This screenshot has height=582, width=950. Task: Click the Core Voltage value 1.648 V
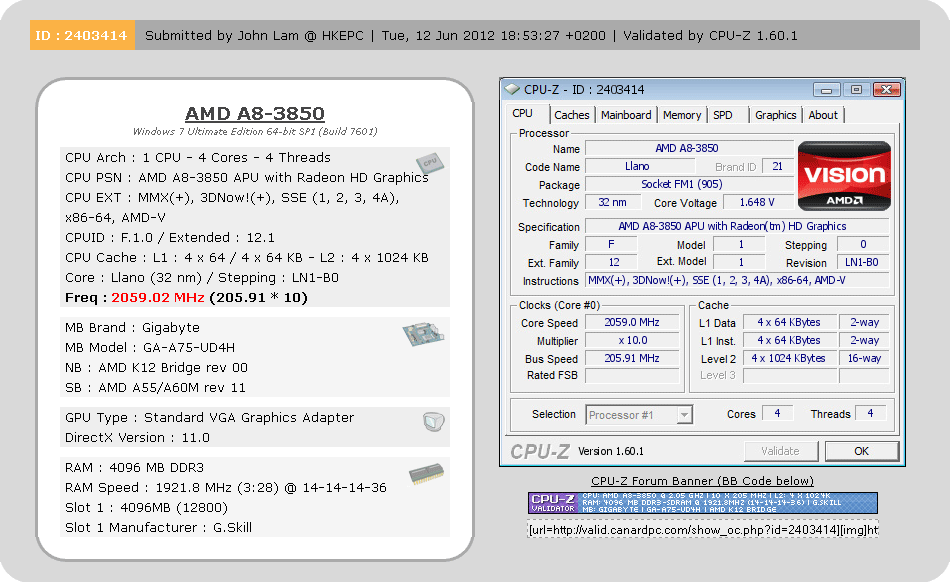[x=757, y=202]
